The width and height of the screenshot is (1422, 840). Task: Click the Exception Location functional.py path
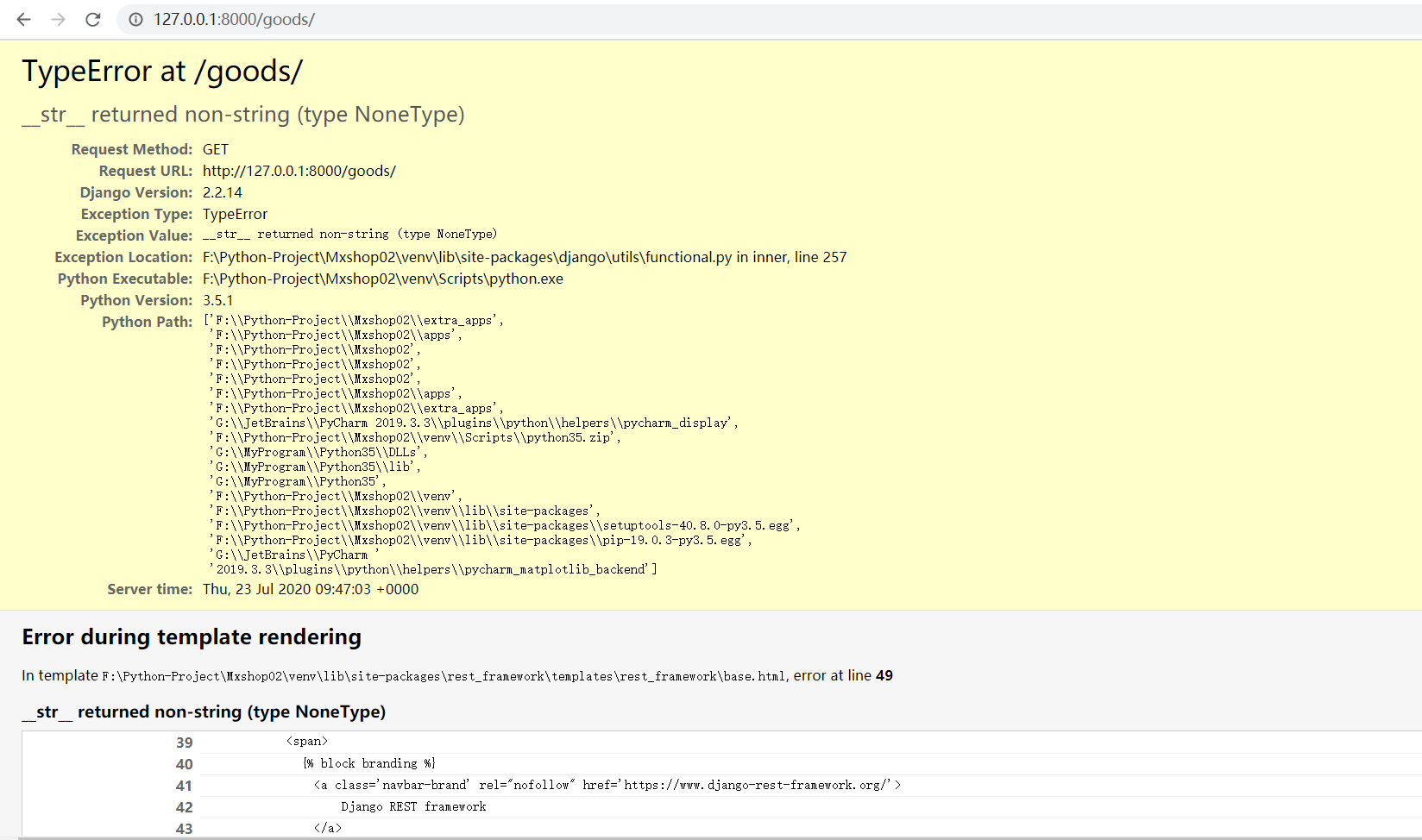(525, 257)
